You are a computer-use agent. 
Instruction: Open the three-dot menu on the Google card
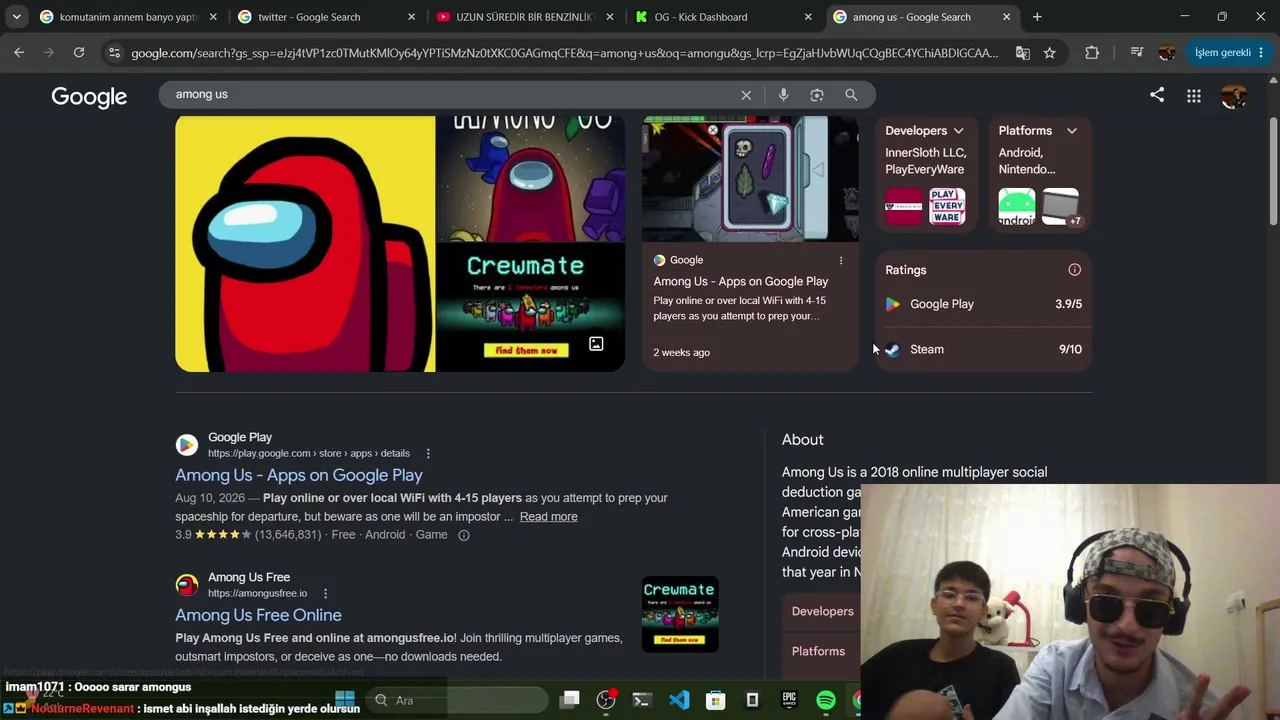(841, 261)
